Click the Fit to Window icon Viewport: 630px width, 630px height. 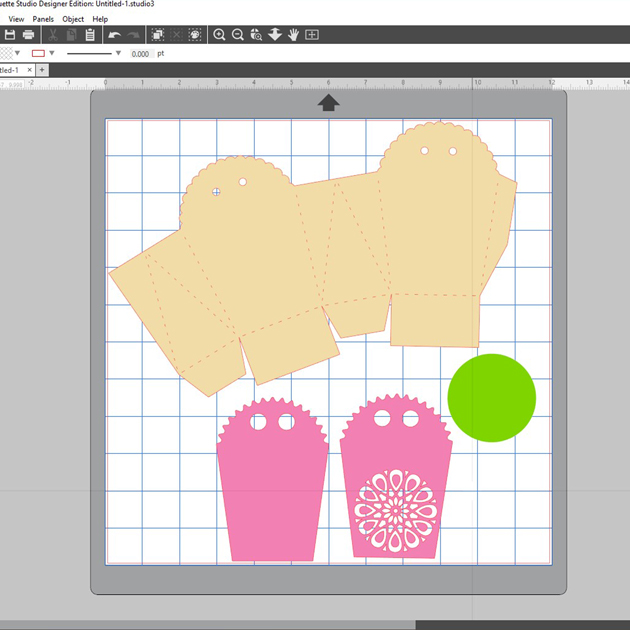tap(312, 35)
